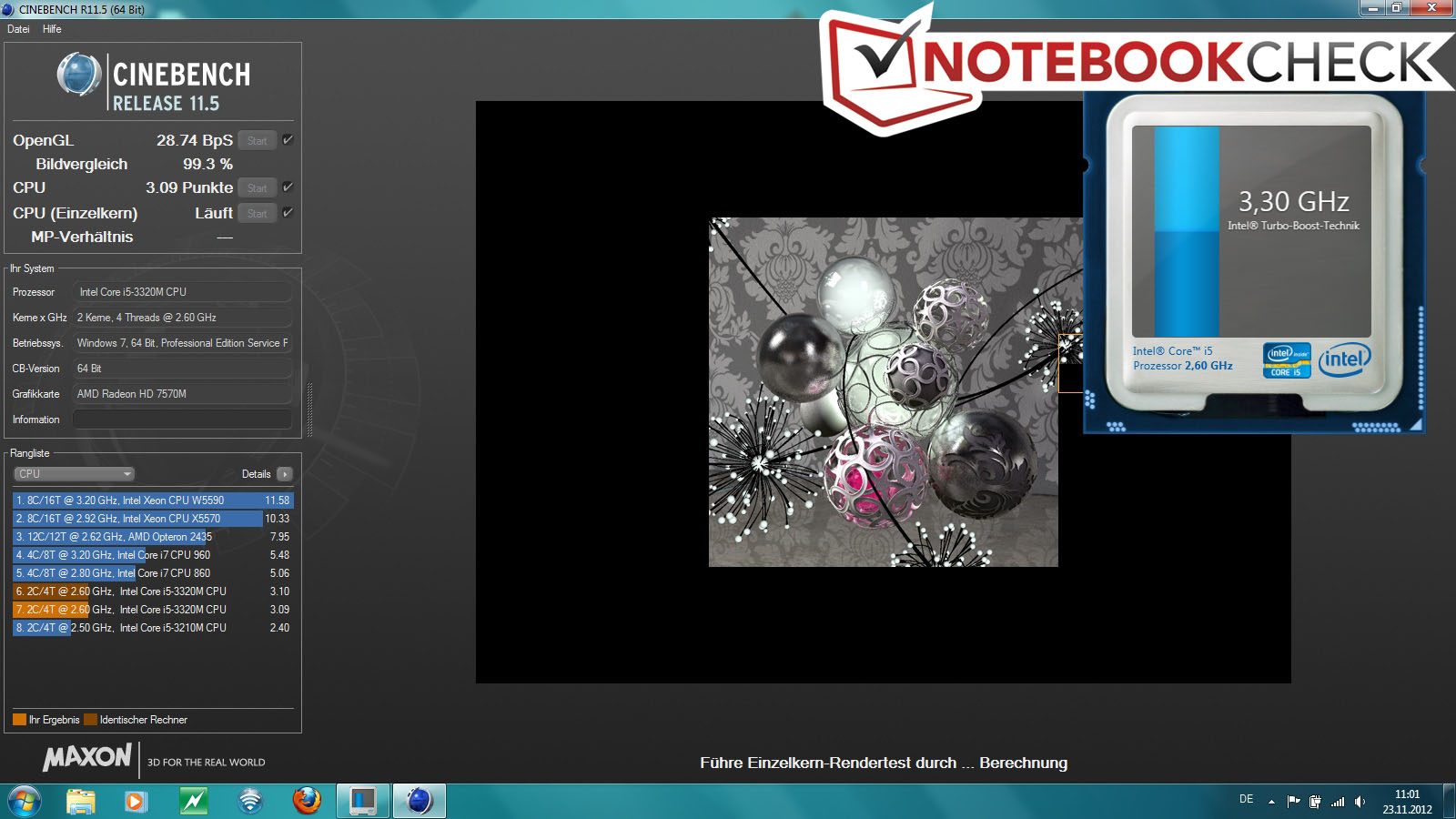Click the CB-Version field
Screen dimensions: 1456x819
[x=182, y=369]
